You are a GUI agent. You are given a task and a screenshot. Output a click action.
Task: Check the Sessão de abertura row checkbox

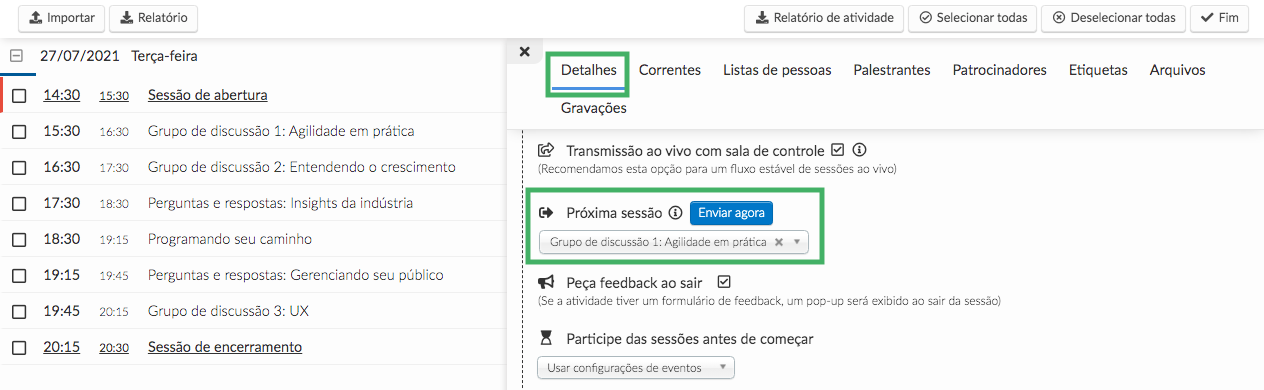coord(19,96)
